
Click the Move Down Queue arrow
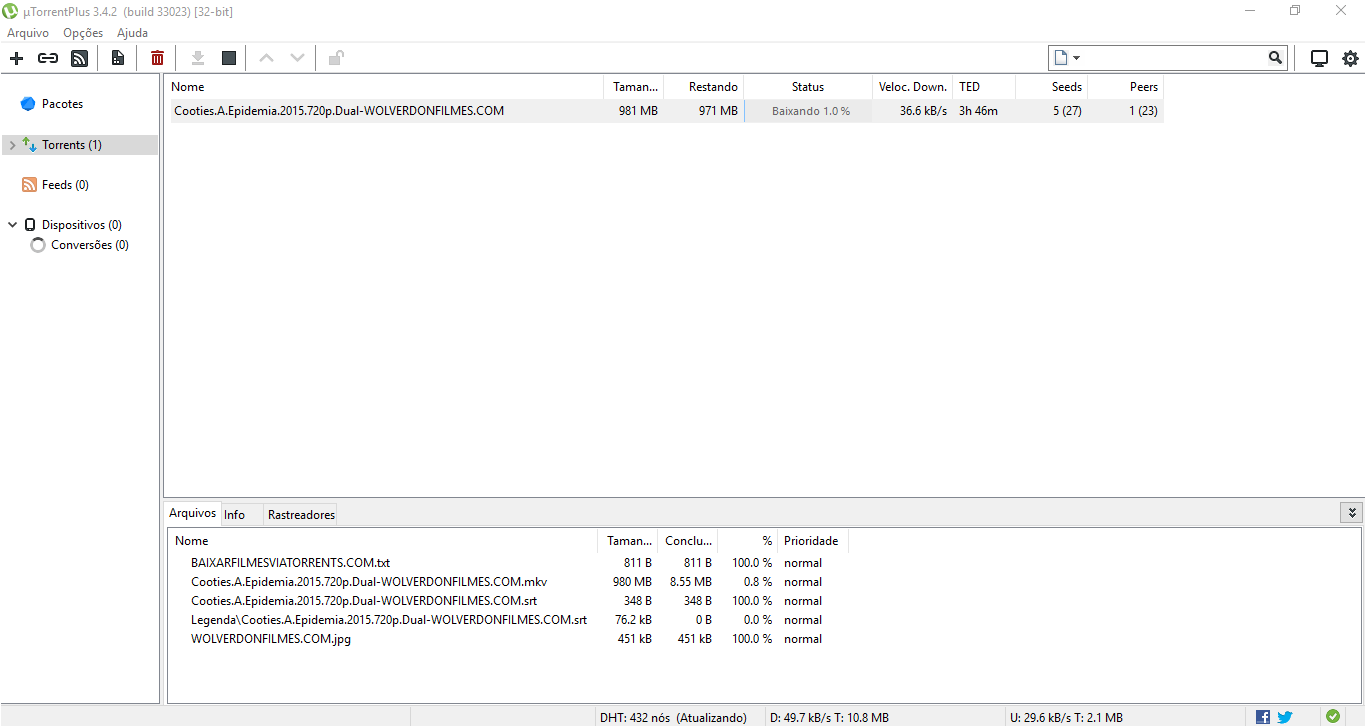pos(297,58)
